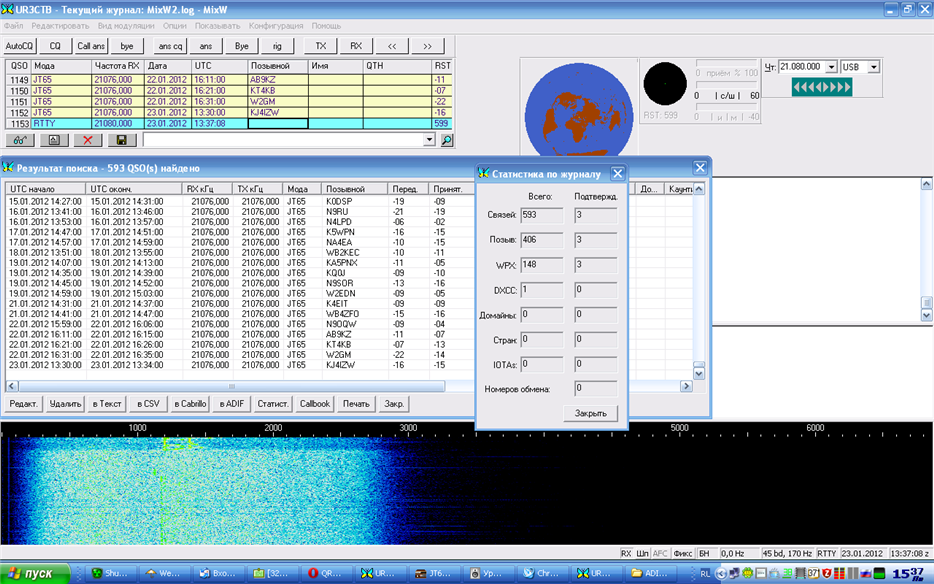This screenshot has width=934, height=584.
Task: Click the red X delete QSO icon
Action: [87, 141]
